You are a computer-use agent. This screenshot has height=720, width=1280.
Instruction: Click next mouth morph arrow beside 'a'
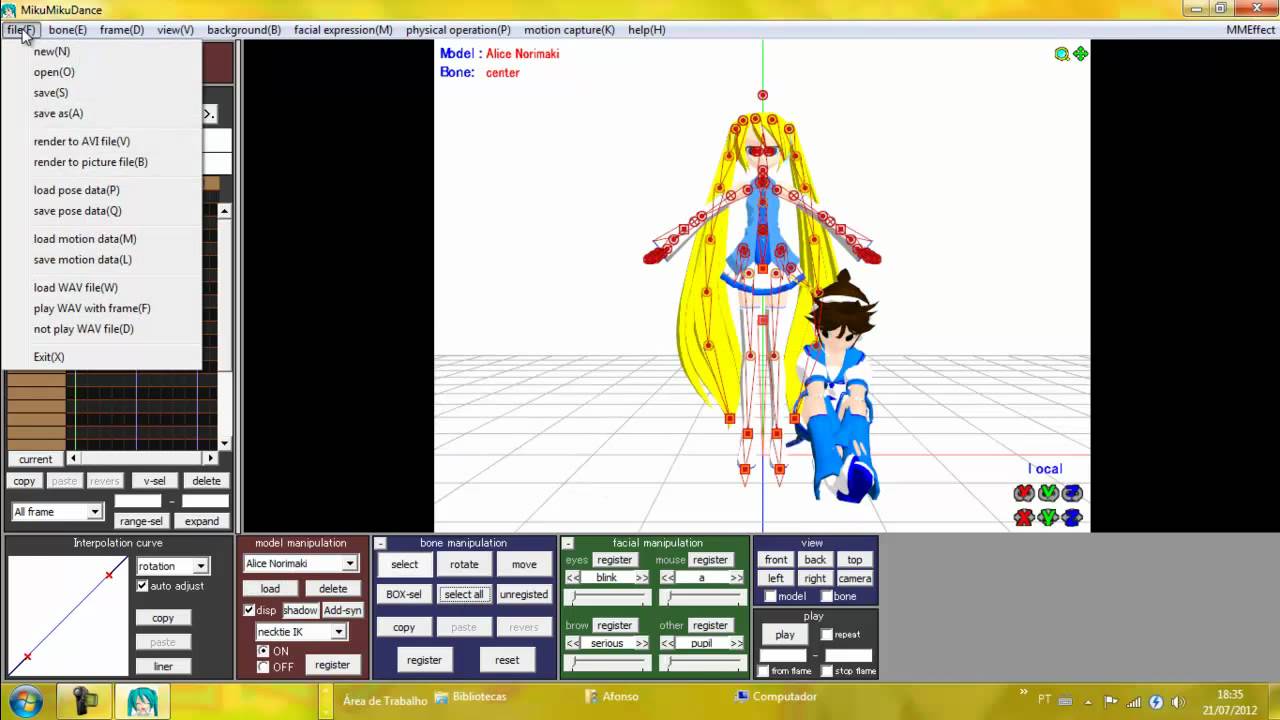click(736, 578)
